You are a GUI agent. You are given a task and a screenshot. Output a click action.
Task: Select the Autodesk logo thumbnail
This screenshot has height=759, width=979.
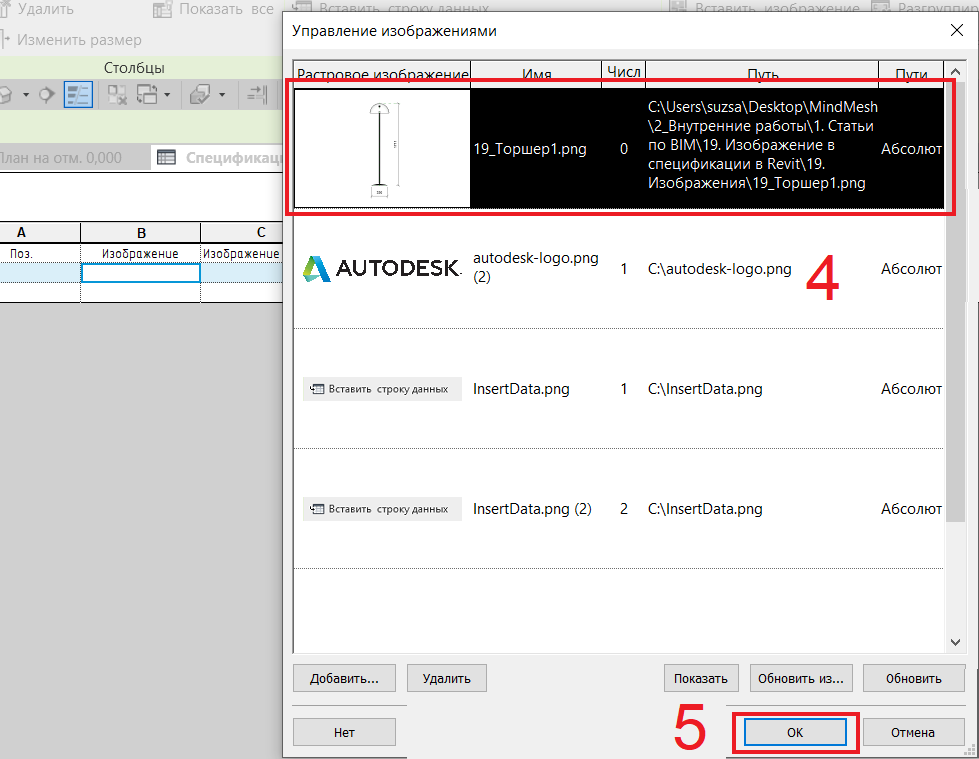(382, 268)
